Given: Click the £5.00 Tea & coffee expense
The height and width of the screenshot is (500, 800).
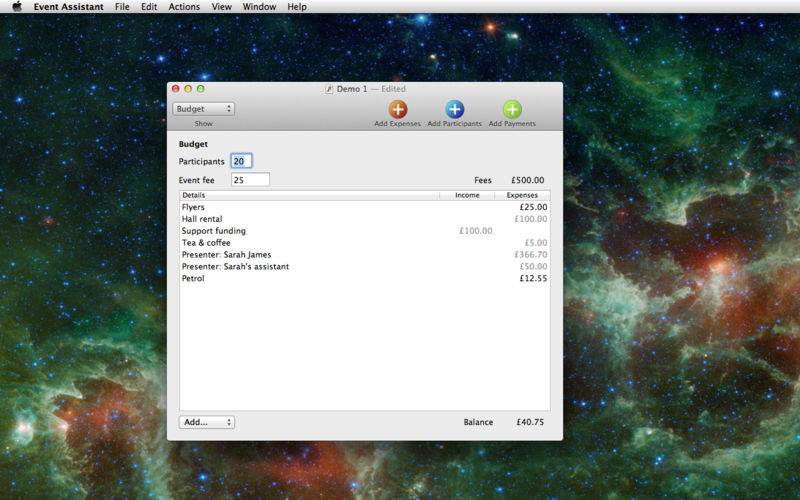Looking at the screenshot, I should [x=536, y=243].
